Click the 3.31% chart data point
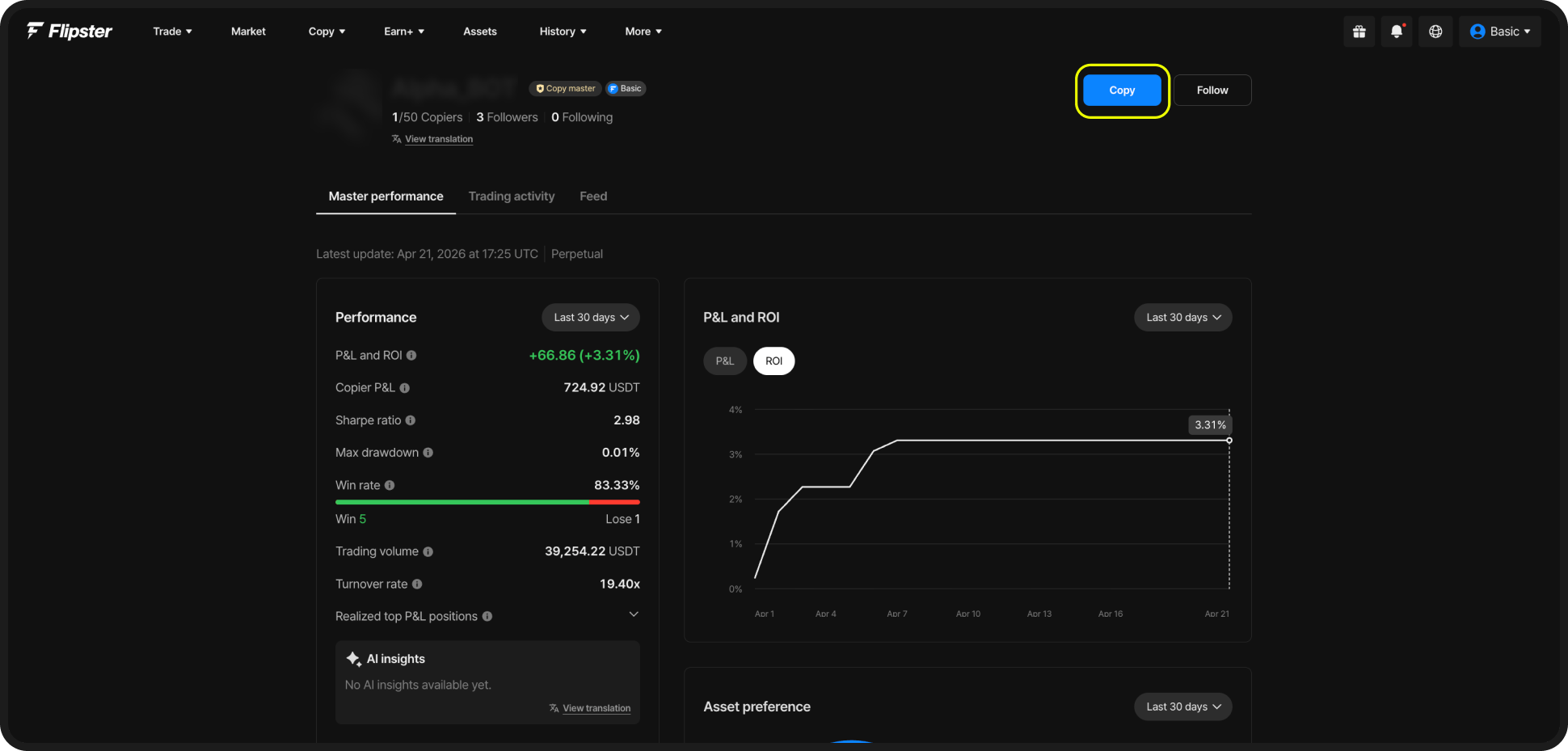Screen dimensions: 1568x751 point(1229,441)
